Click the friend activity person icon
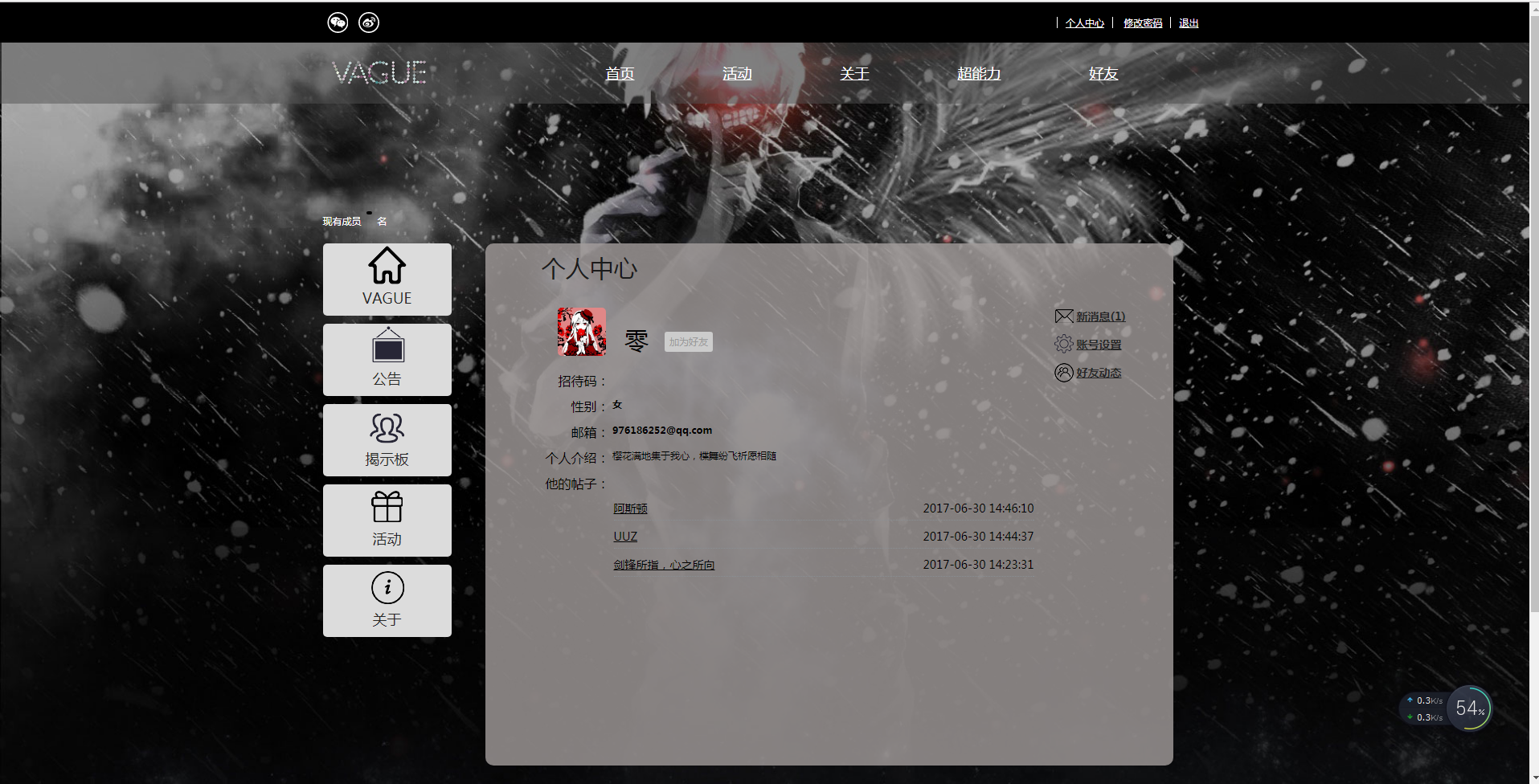The width and height of the screenshot is (1539, 784). click(1064, 373)
